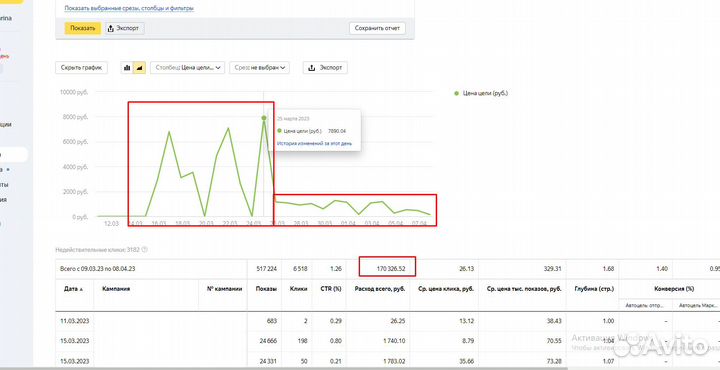Select the Недействительные клики: 3182 text
This screenshot has width=720, height=370.
click(x=98, y=250)
